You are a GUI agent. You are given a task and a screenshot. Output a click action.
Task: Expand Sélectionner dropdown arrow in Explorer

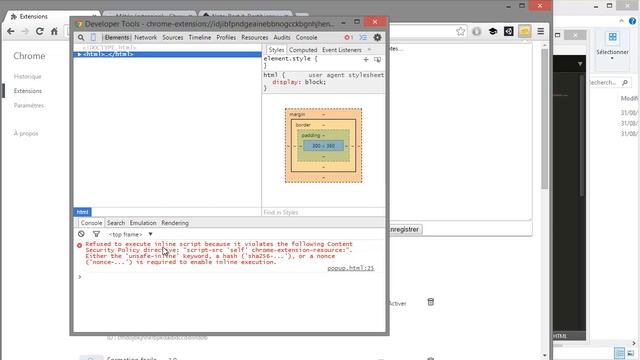[x=612, y=59]
